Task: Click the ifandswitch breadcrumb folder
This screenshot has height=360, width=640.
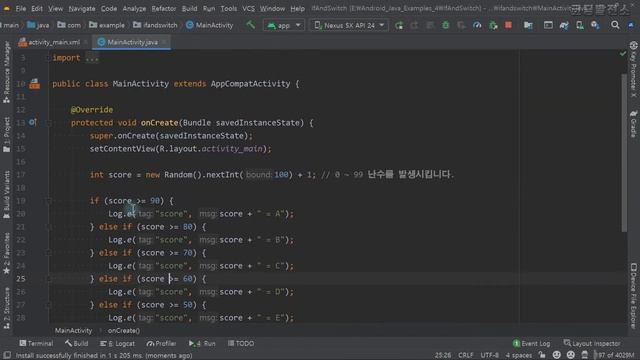Action: tap(155, 25)
